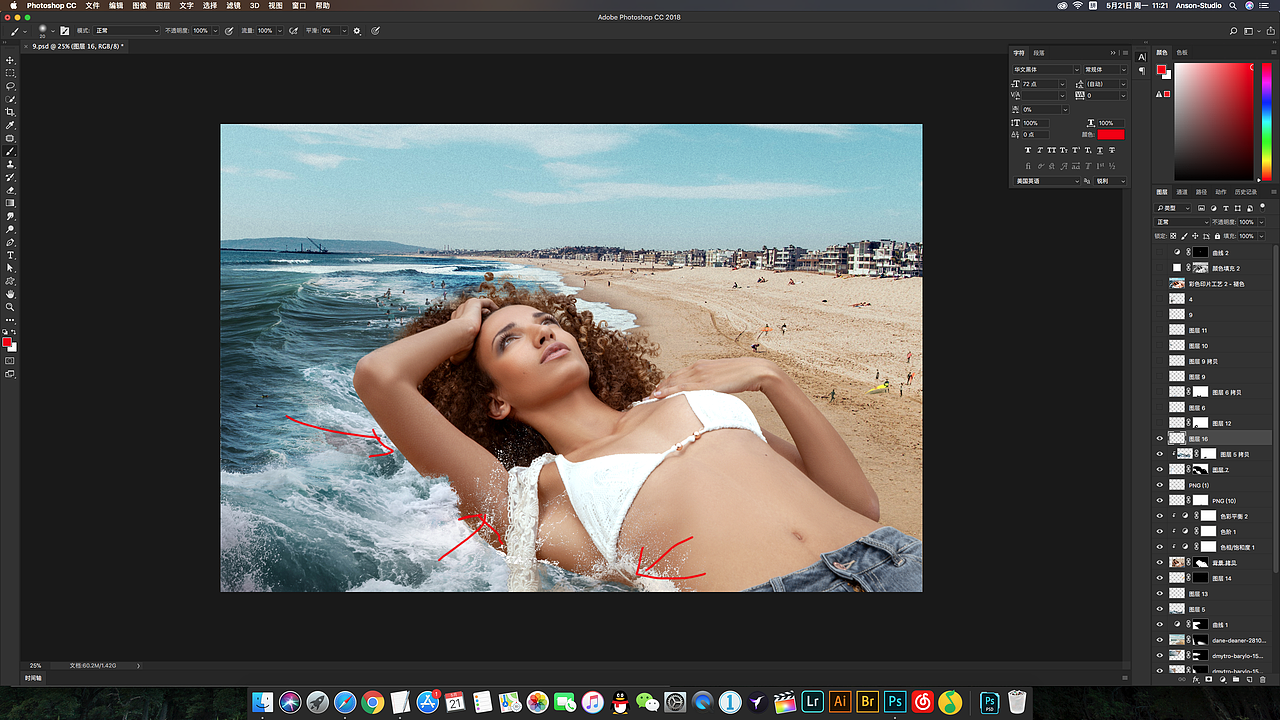This screenshot has width=1280, height=720.
Task: Open the fx layer style menu
Action: tap(1196, 679)
